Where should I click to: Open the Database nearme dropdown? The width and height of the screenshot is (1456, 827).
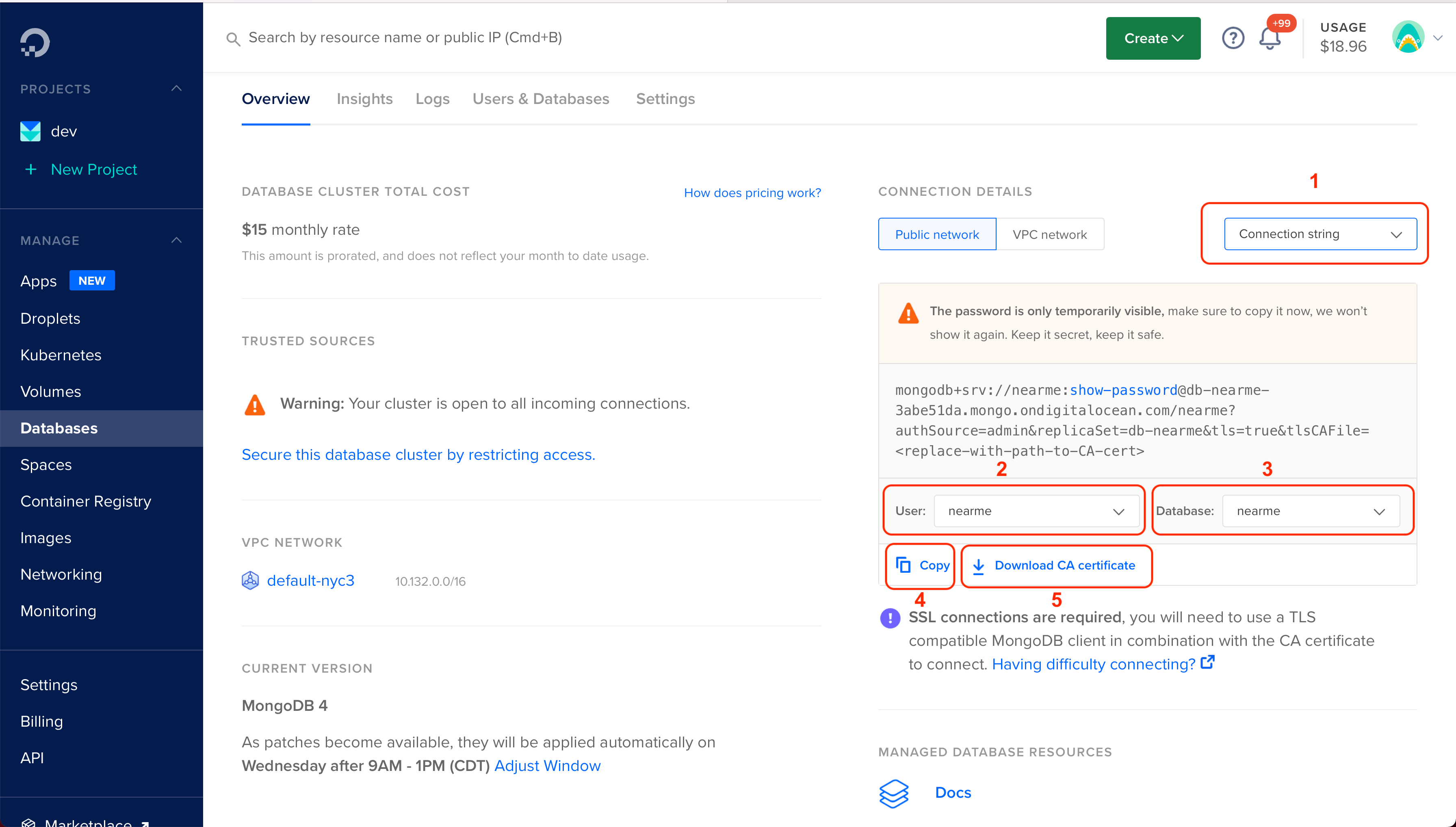1311,511
